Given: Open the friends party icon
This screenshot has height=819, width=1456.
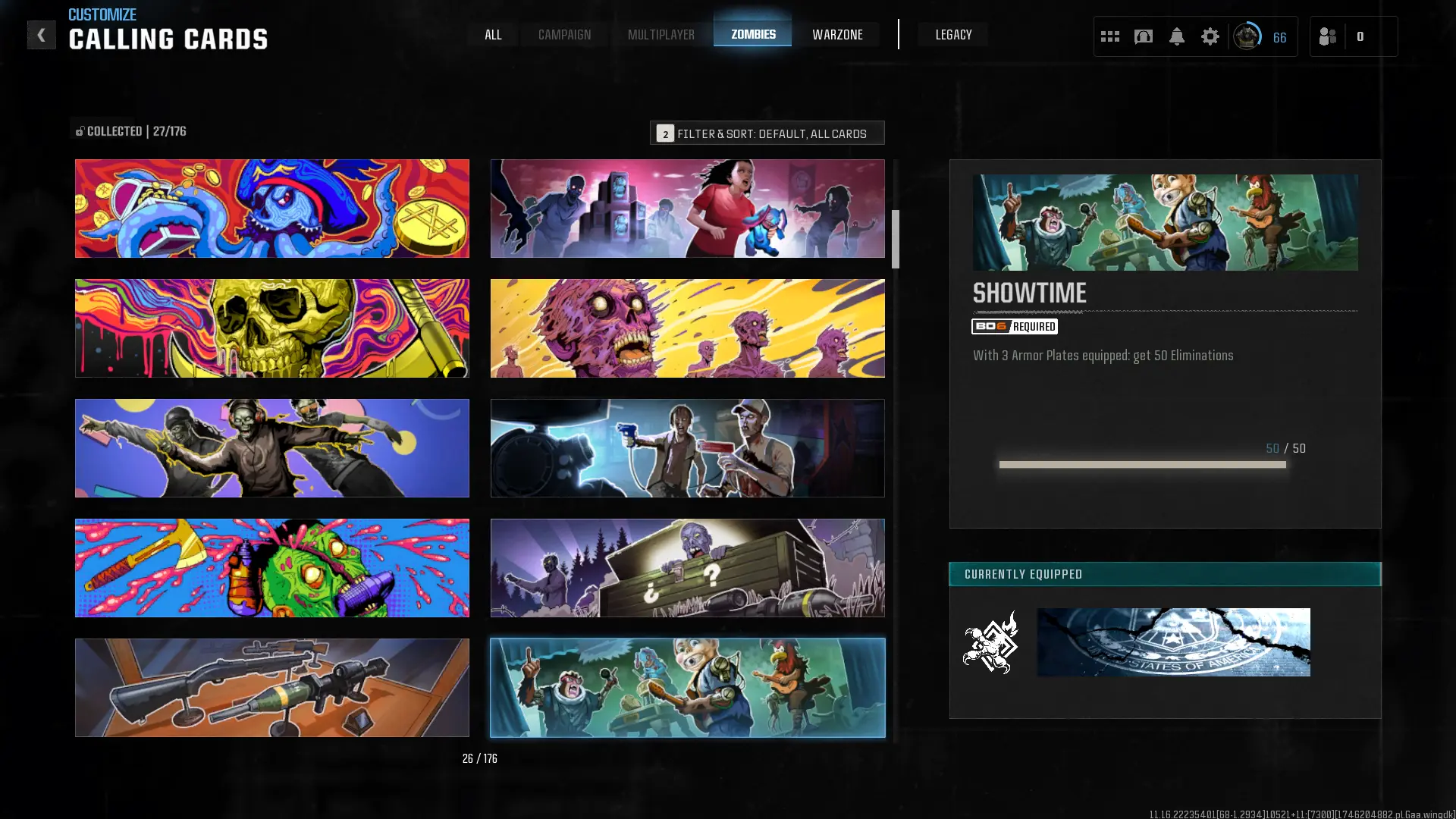Looking at the screenshot, I should pyautogui.click(x=1328, y=36).
